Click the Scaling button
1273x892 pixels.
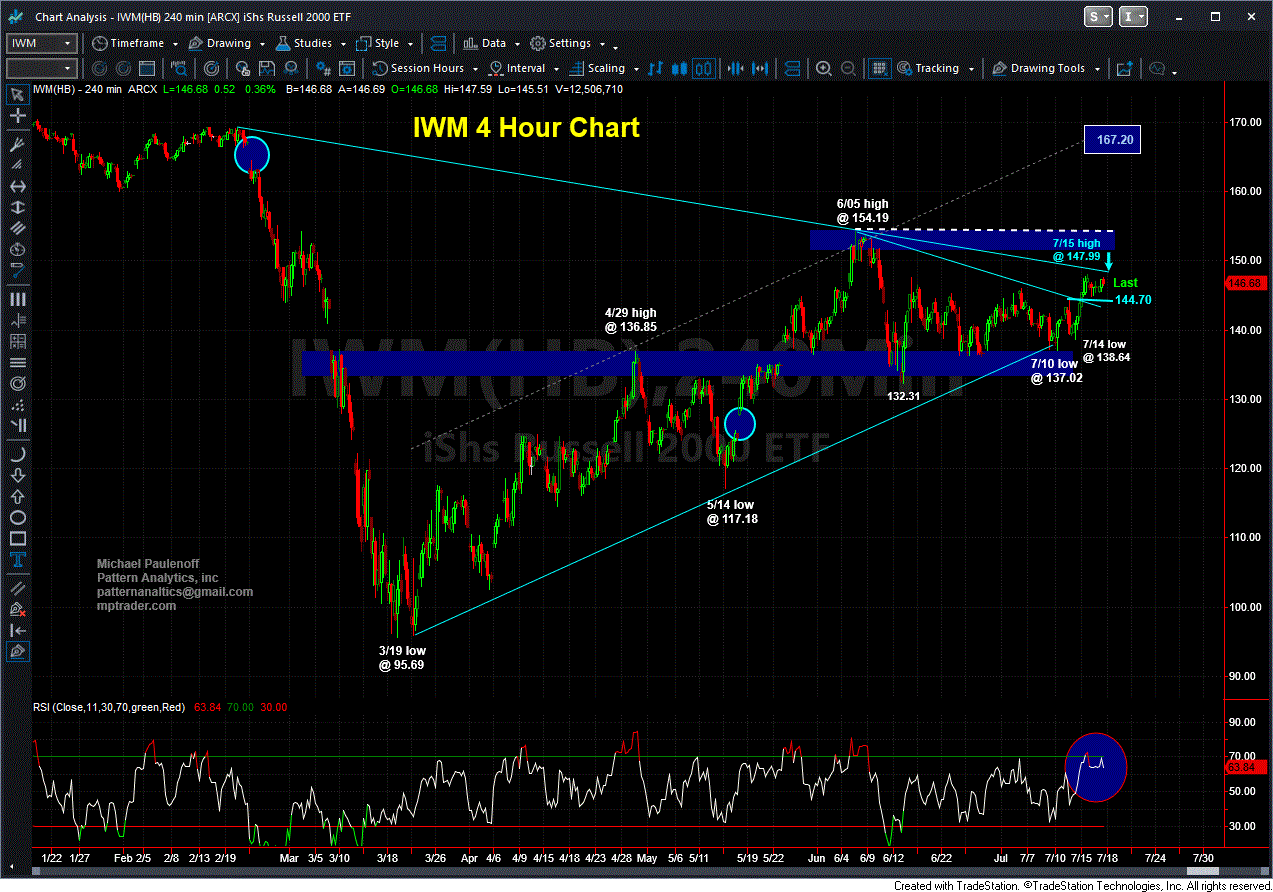click(598, 68)
